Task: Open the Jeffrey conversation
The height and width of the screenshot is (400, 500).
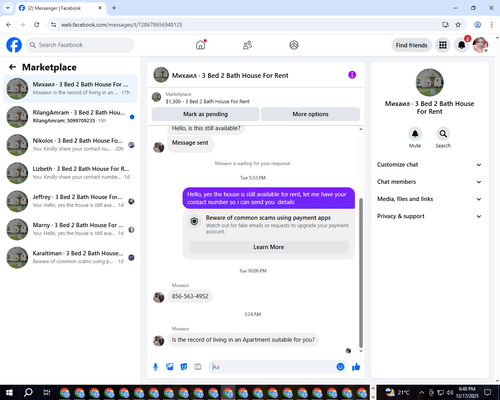Action: pos(70,201)
